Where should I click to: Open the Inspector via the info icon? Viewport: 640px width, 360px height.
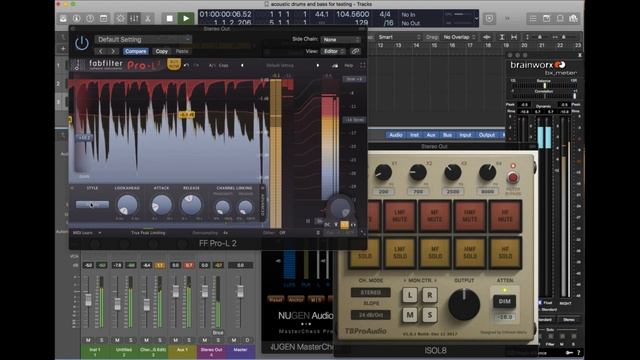tap(76, 18)
